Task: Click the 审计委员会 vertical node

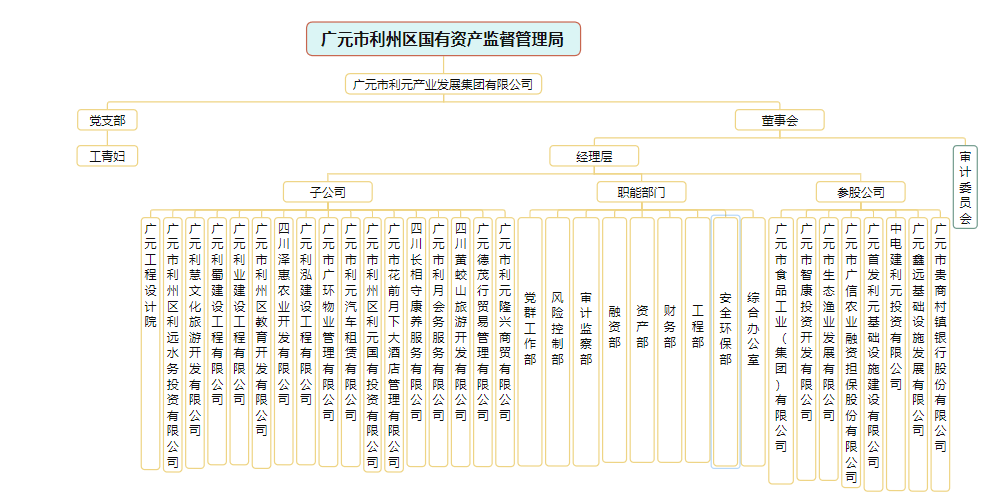Action: tap(965, 187)
